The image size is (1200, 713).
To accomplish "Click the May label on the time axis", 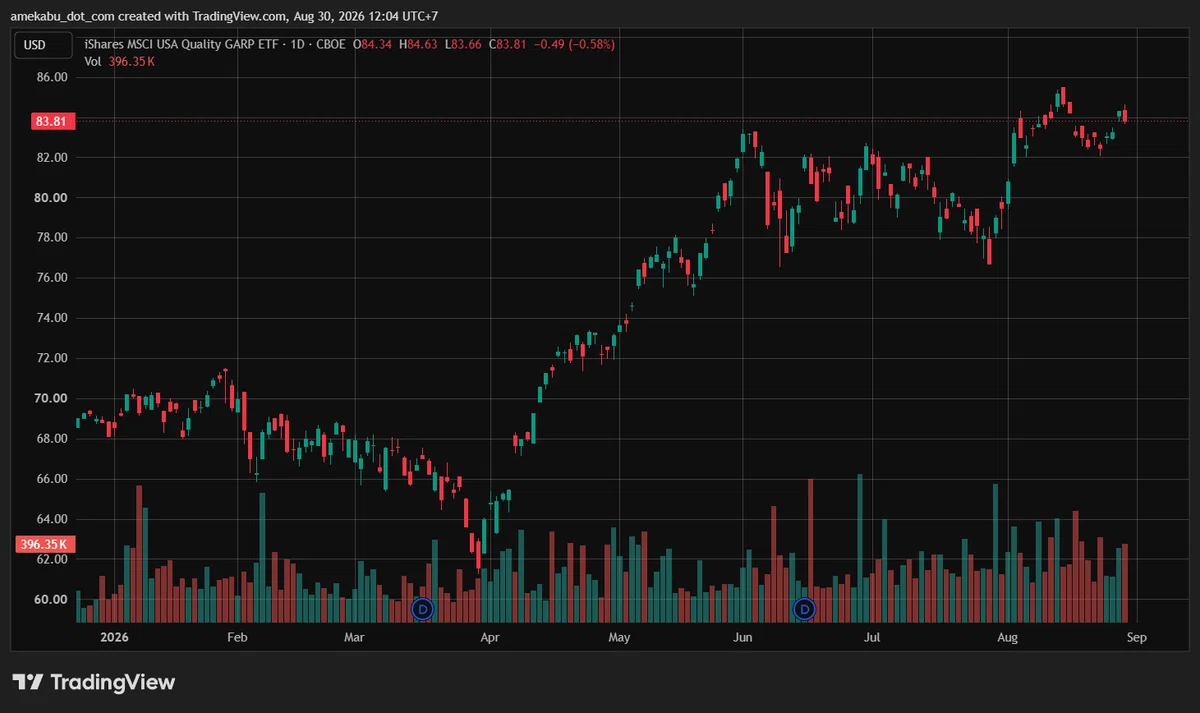I will coord(619,636).
